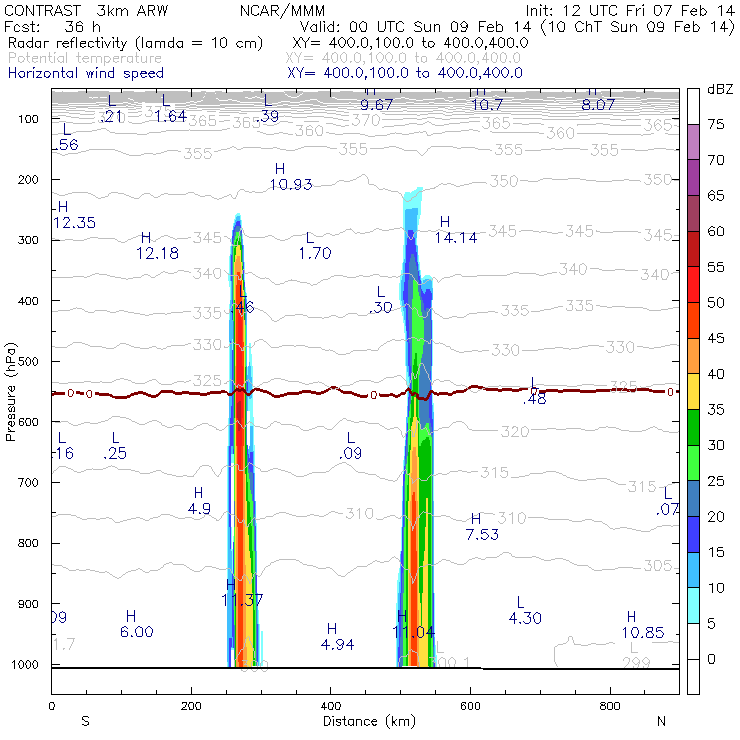Click the gray 'Potential temperature' legend text
740x740 pixels.
tap(85, 58)
